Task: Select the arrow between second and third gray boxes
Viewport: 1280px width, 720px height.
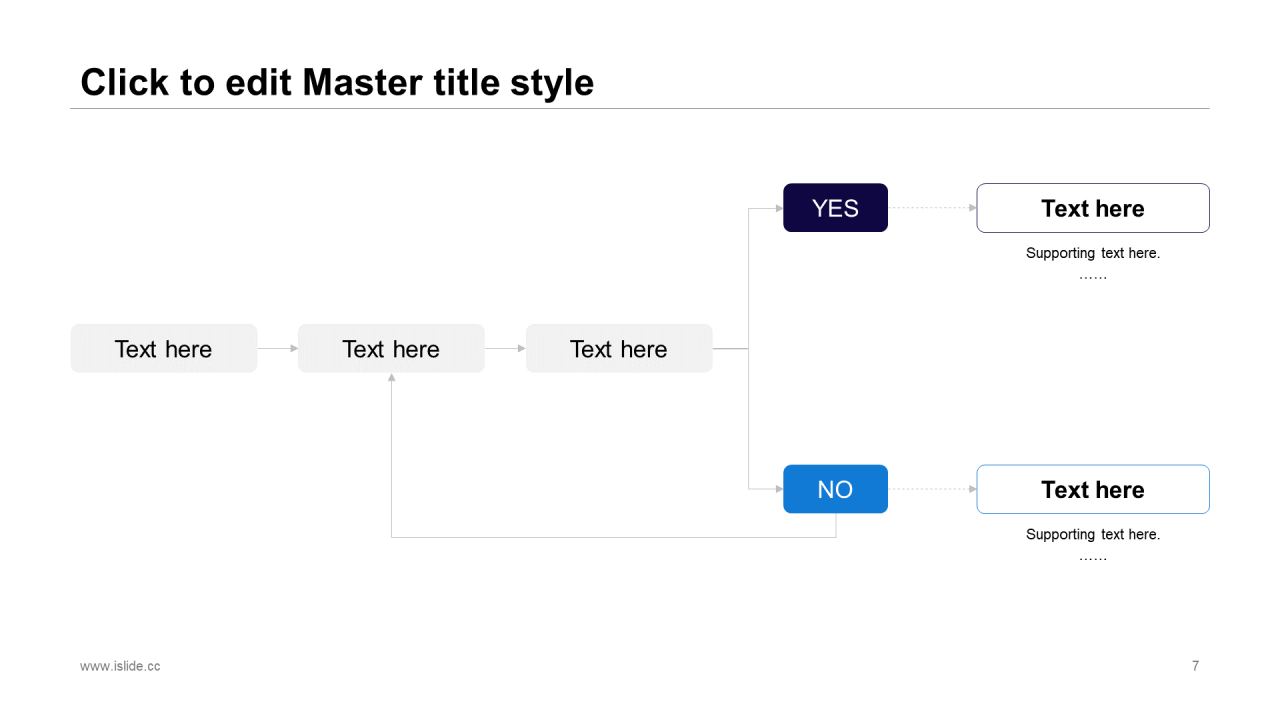Action: coord(505,348)
